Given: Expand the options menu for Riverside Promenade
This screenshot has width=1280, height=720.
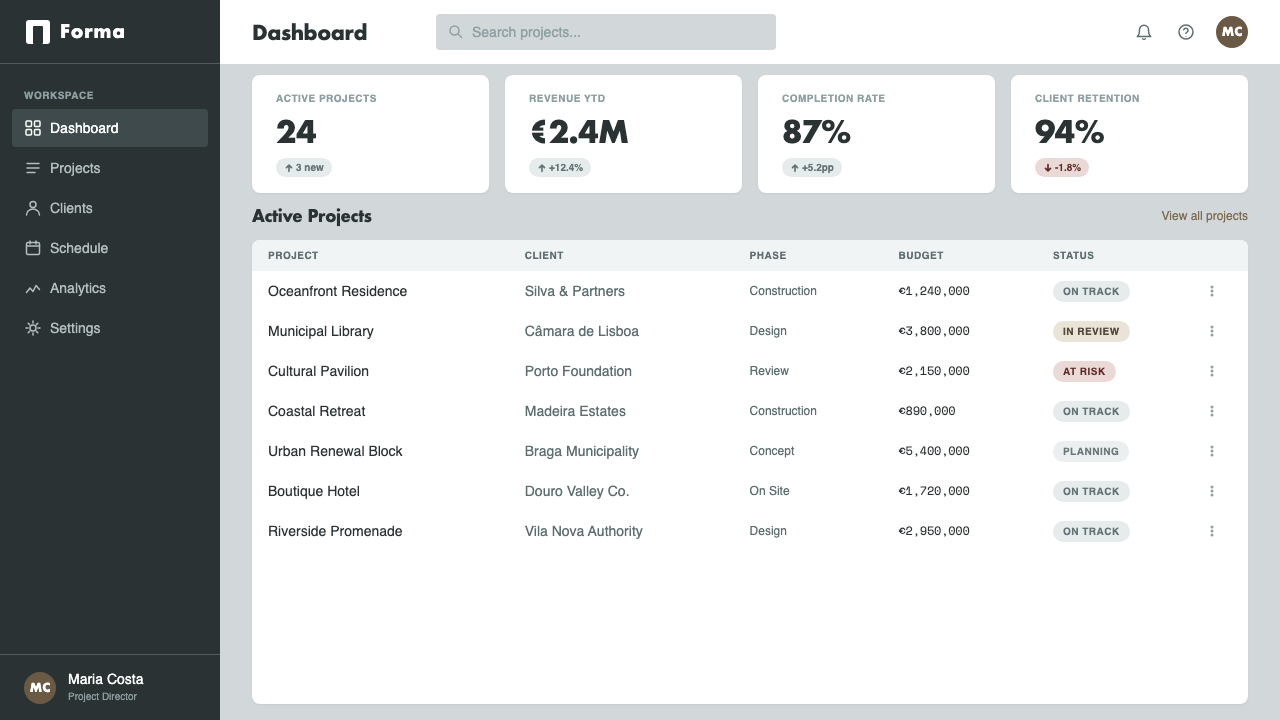Looking at the screenshot, I should click(x=1212, y=531).
